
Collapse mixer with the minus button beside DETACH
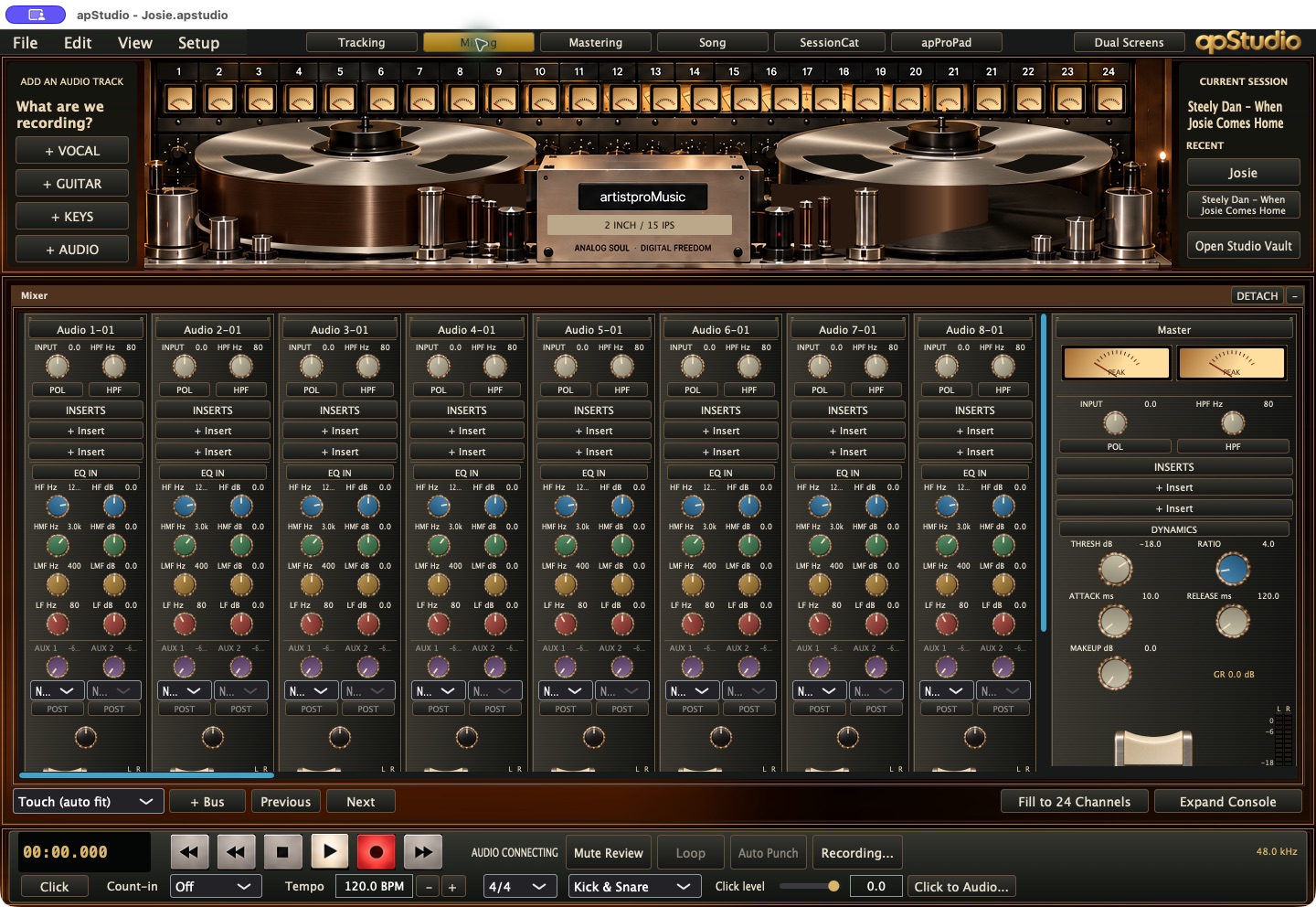pos(1294,296)
